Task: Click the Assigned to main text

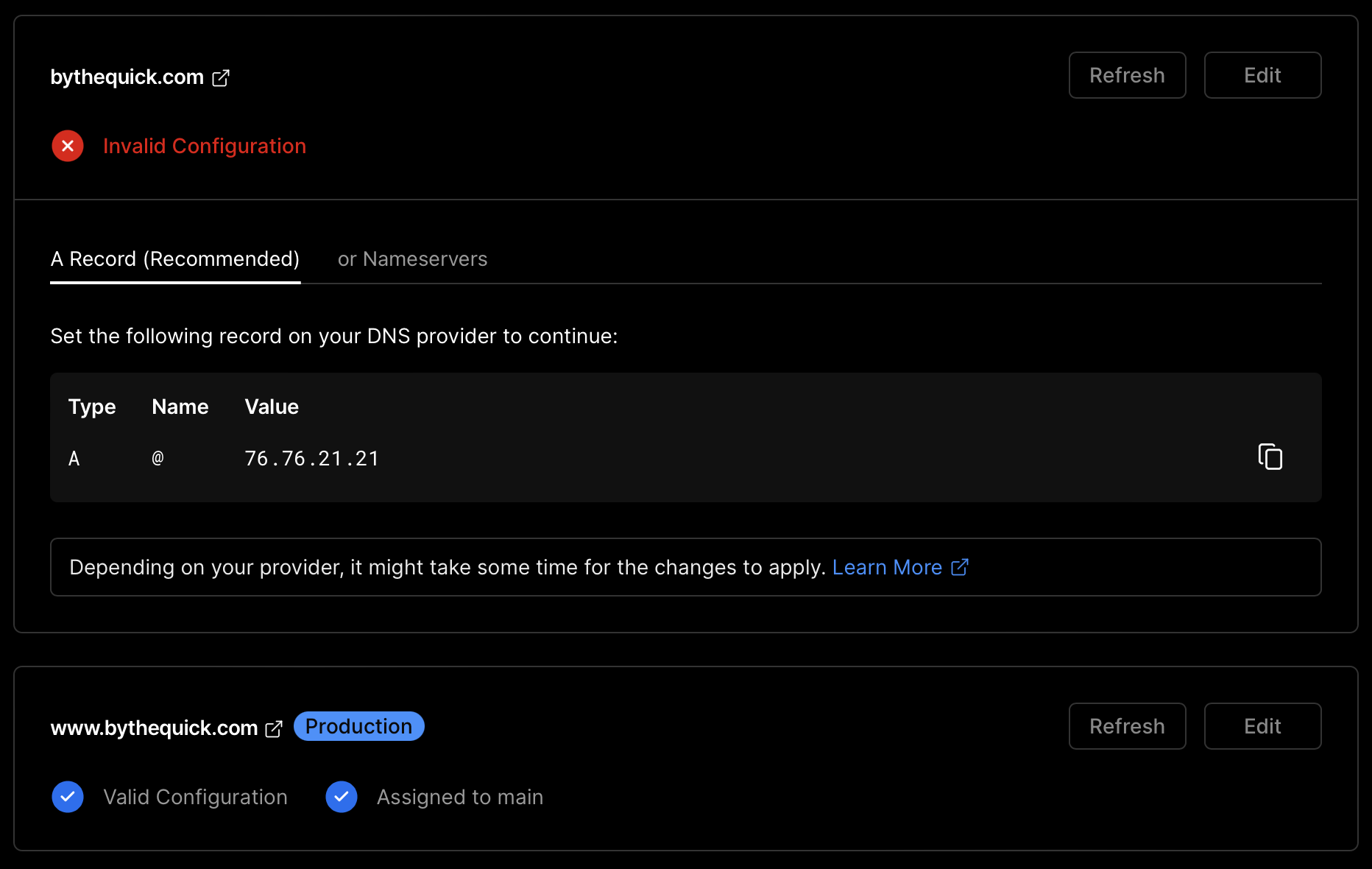Action: [460, 797]
